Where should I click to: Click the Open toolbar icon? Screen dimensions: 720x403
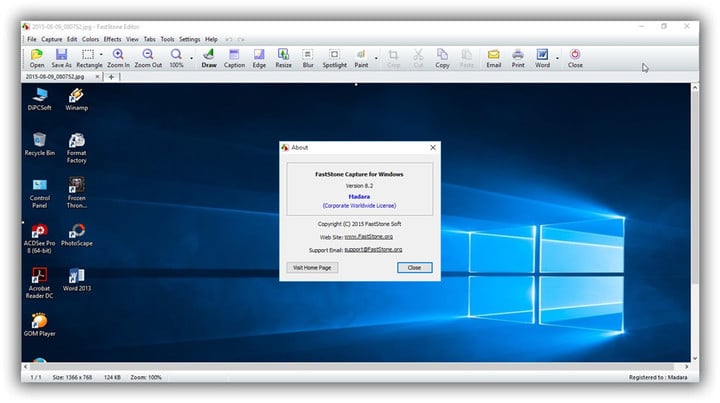37,58
